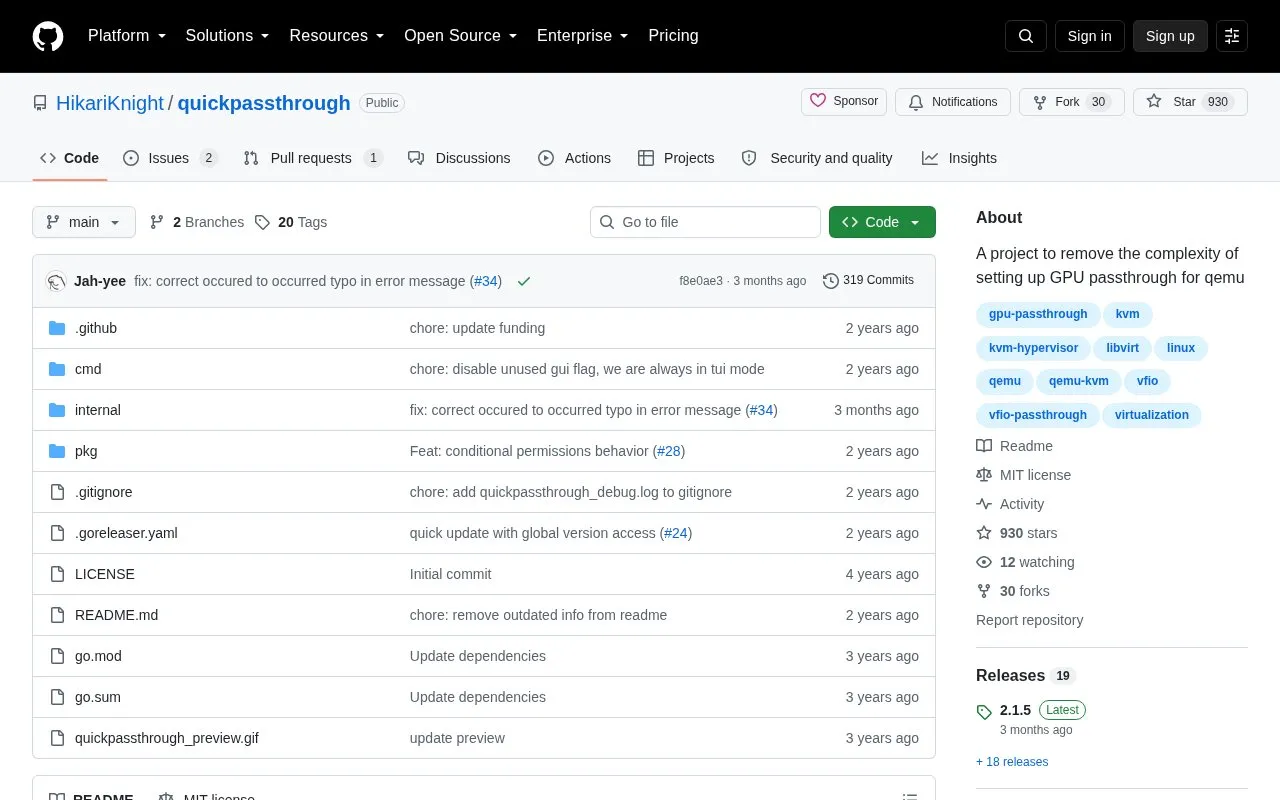The image size is (1280, 800).
Task: Click the cmd folder icon
Action: point(57,369)
